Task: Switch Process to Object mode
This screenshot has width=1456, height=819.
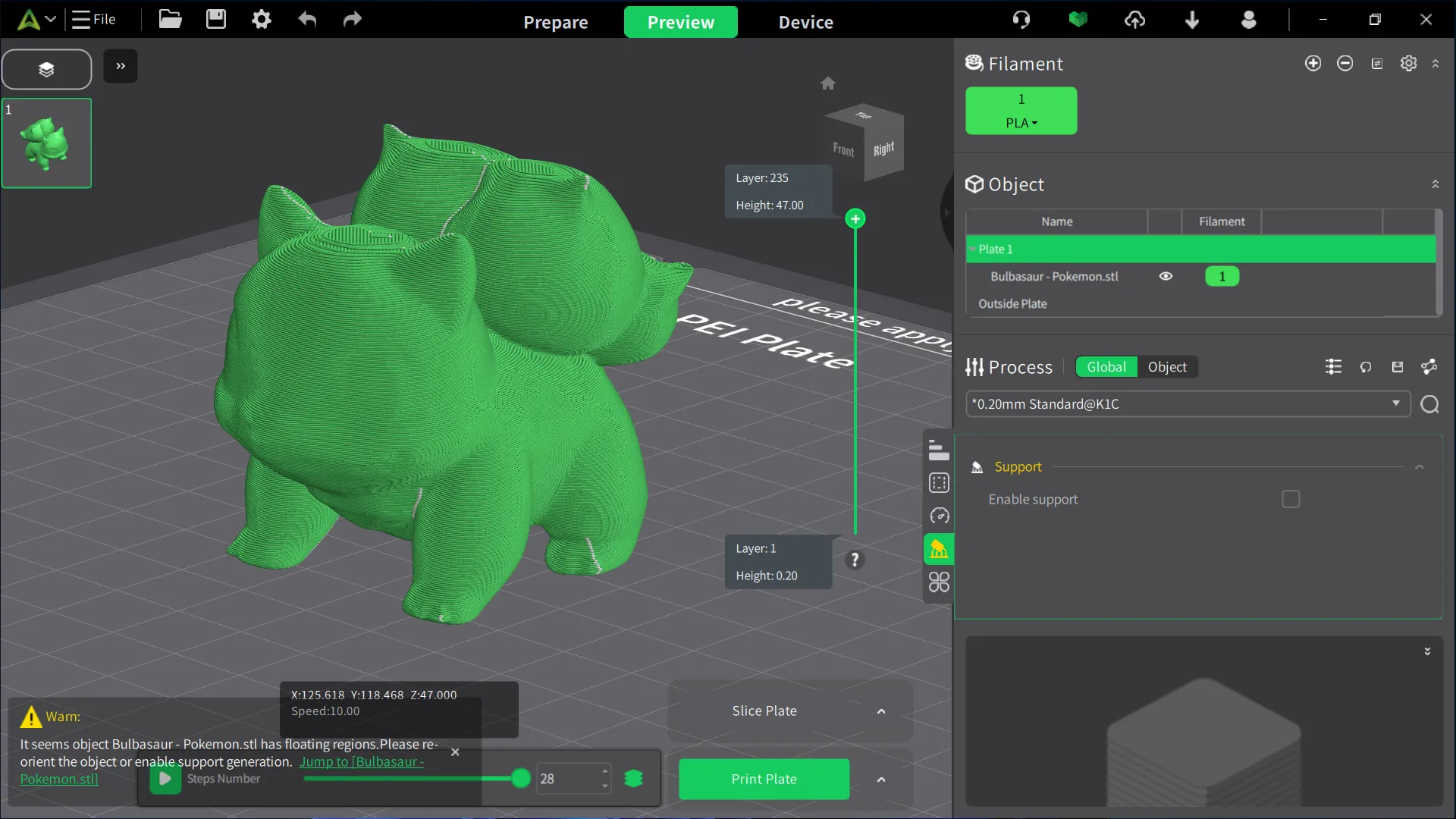Action: 1167,367
